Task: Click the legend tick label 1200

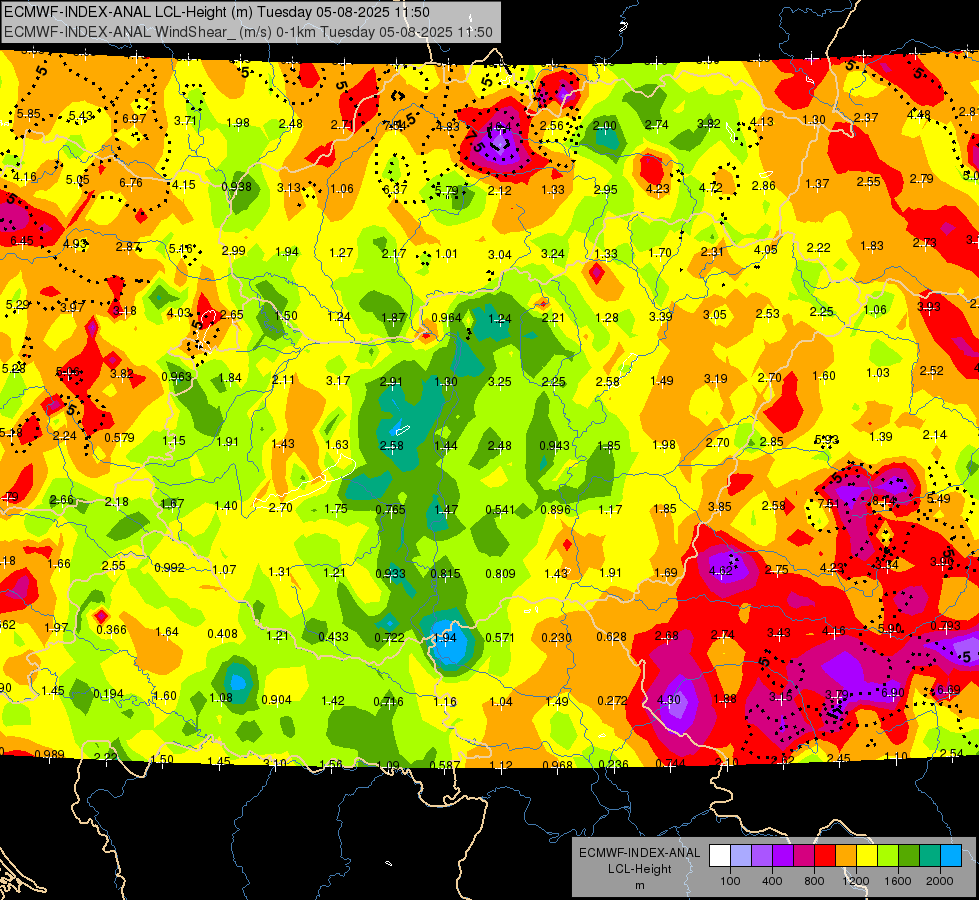Action: pyautogui.click(x=856, y=881)
